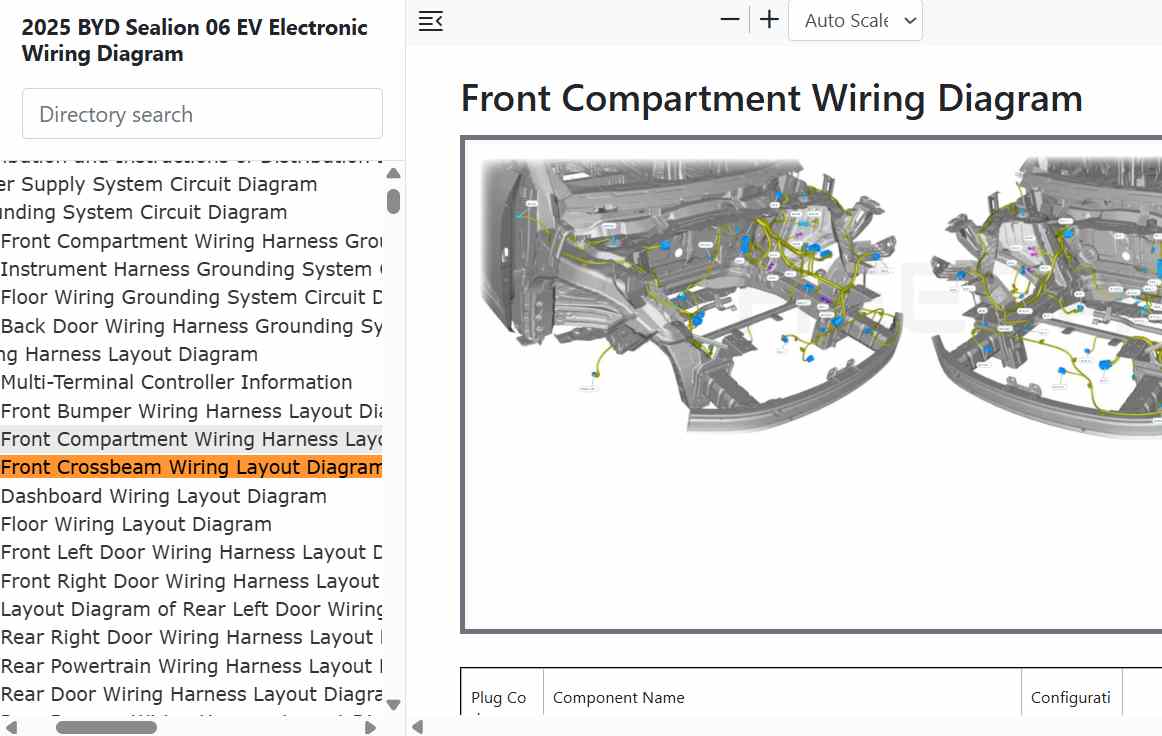Select highlighted Front Crossbeam Wiring Layout Diagram
The width and height of the screenshot is (1162, 736).
191,468
